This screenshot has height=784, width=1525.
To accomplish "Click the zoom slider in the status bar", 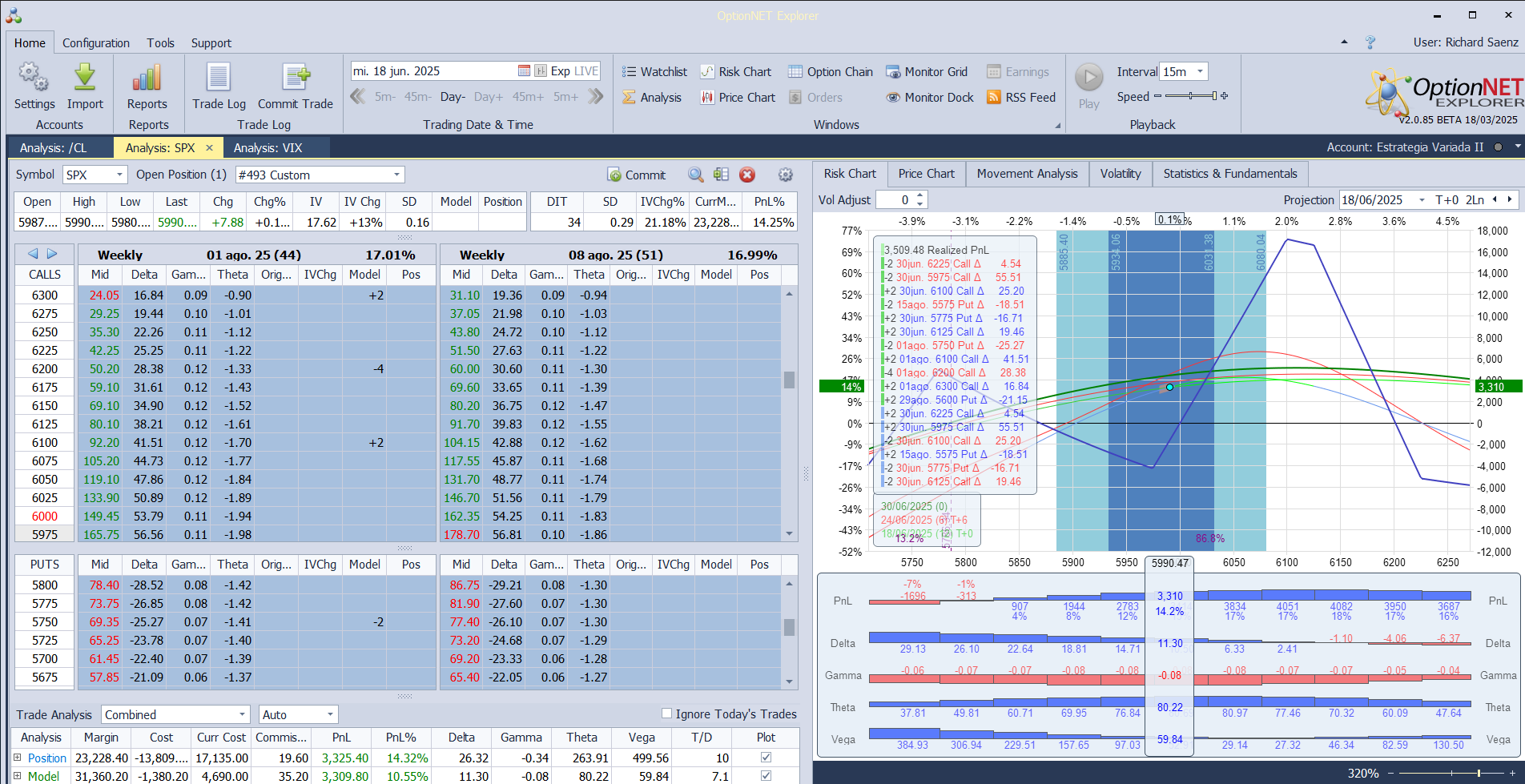I will (x=1450, y=773).
